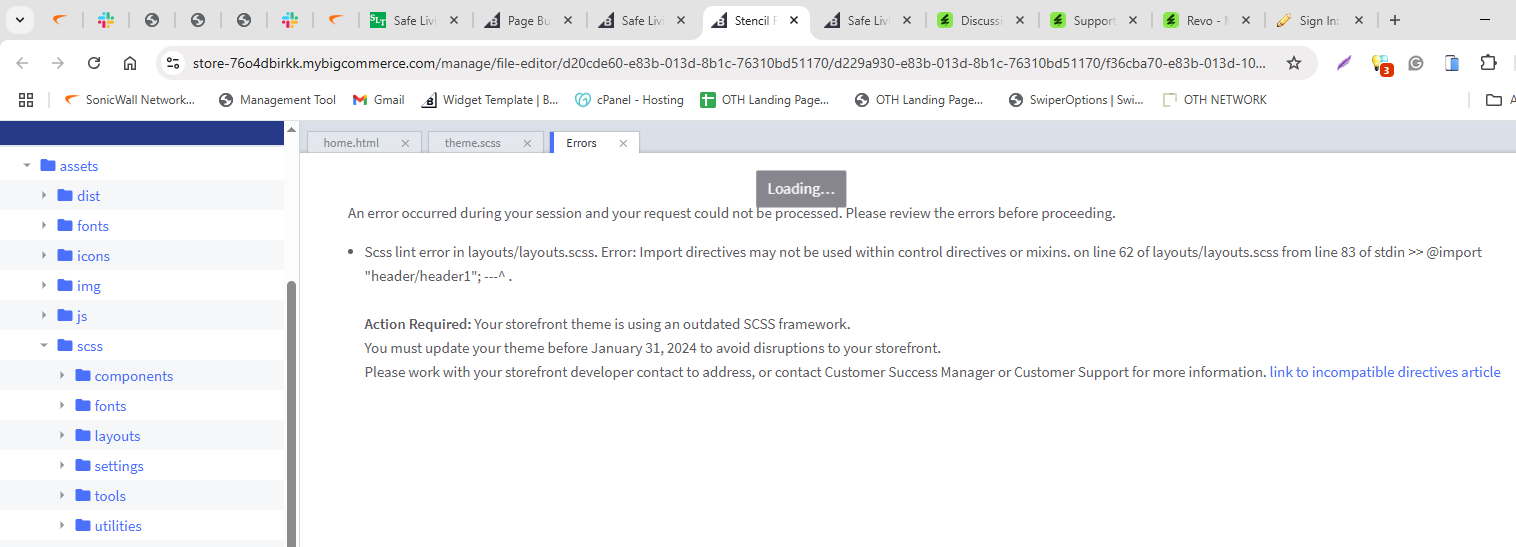The width and height of the screenshot is (1516, 547).
Task: Reload the current page
Action: coord(94,63)
